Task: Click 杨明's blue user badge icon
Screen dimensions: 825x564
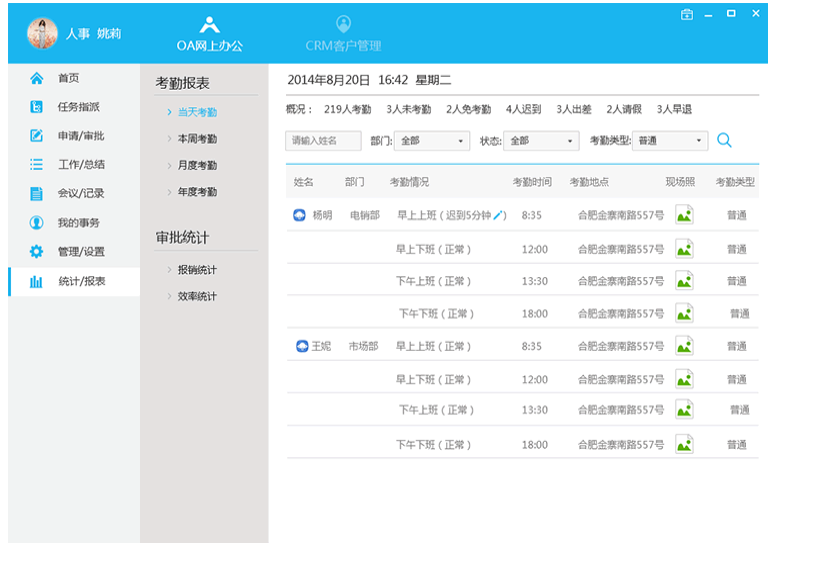Action: (299, 215)
